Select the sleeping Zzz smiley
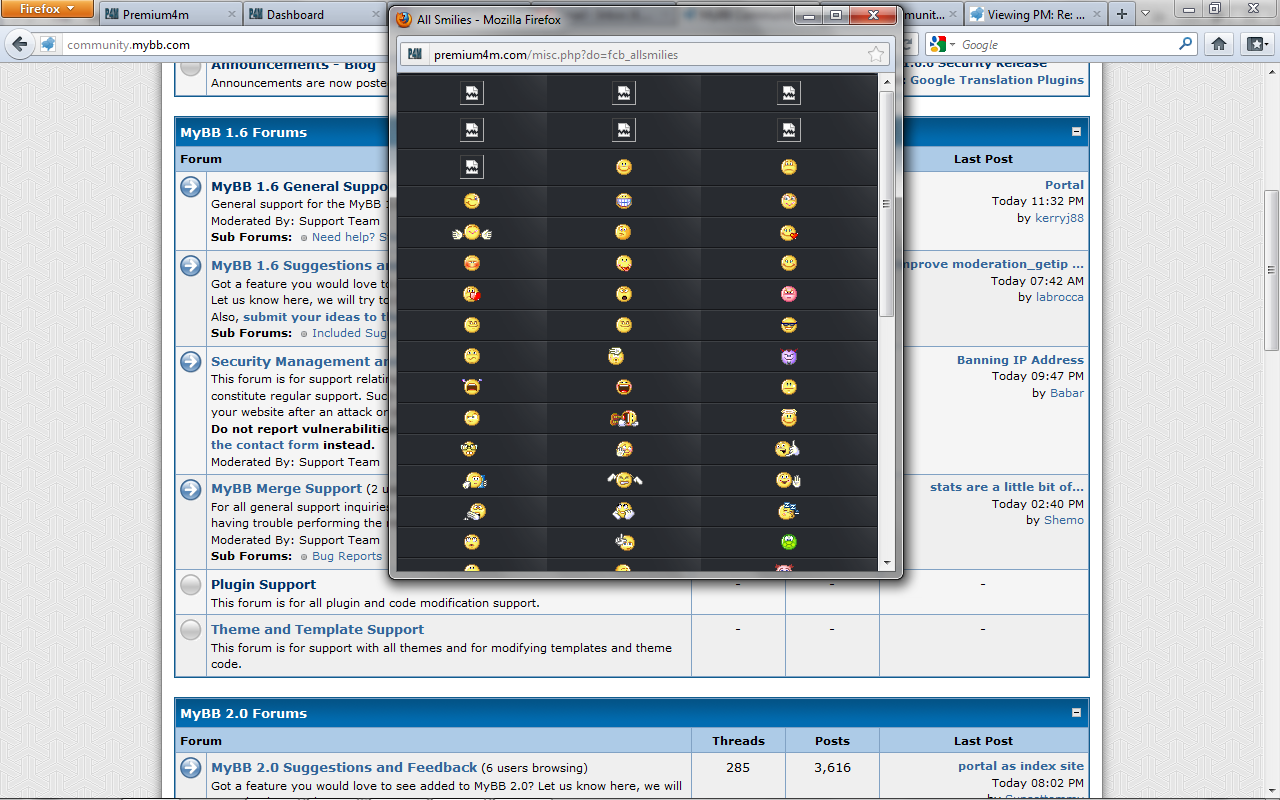 click(789, 511)
